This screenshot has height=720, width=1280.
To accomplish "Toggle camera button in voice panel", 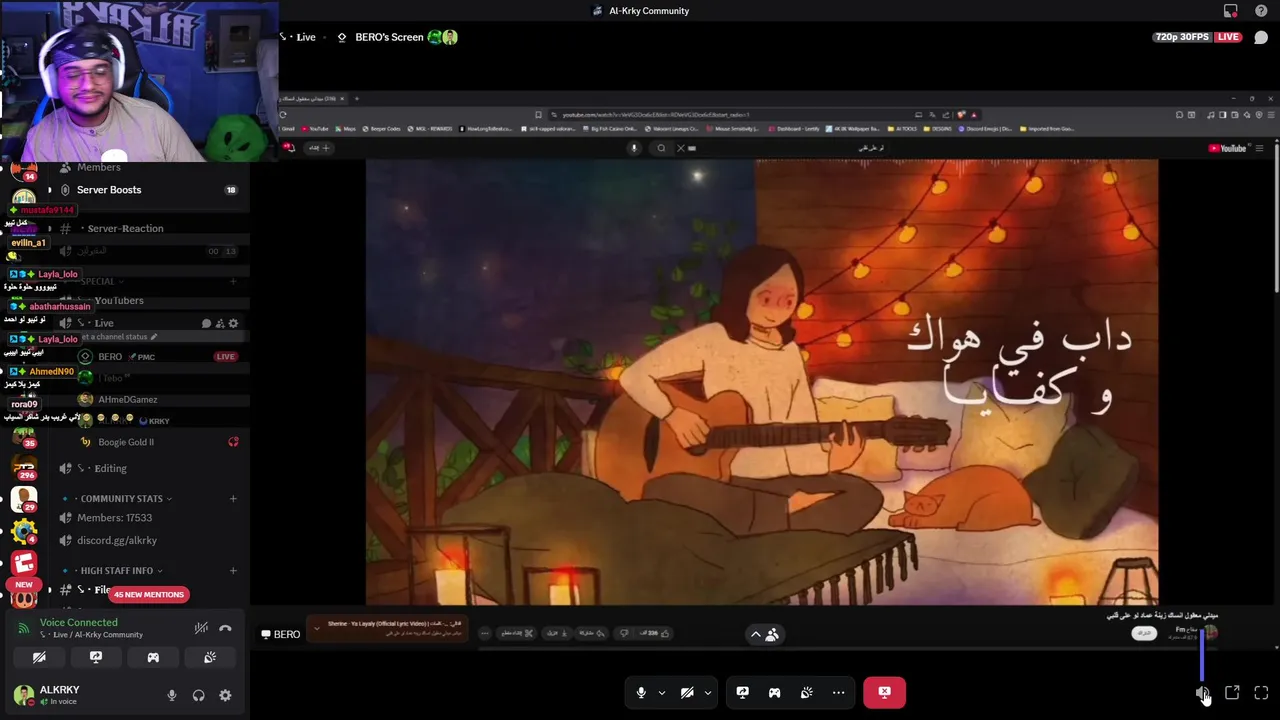I will point(39,657).
